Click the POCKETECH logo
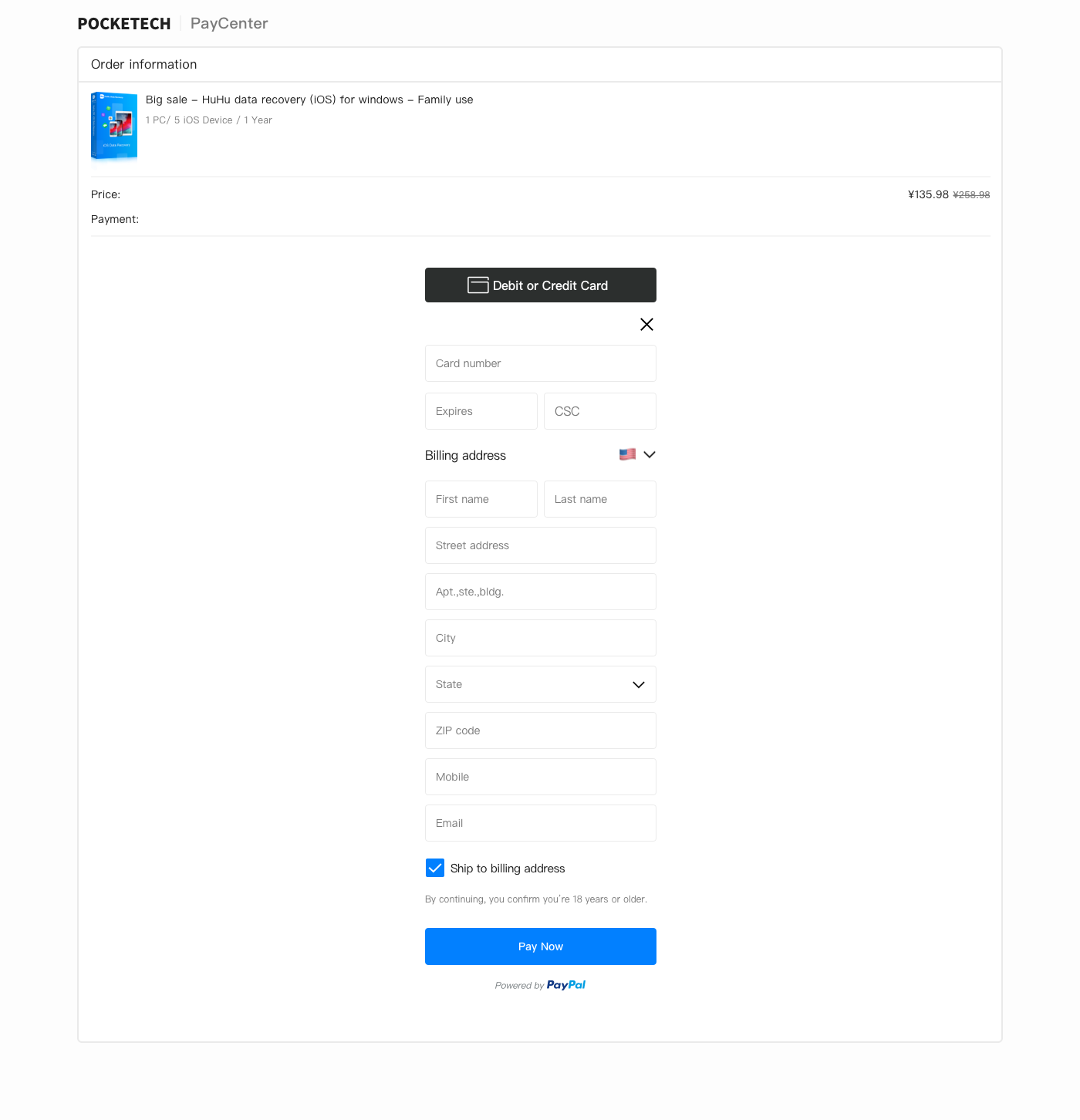The height and width of the screenshot is (1120, 1080). (124, 24)
